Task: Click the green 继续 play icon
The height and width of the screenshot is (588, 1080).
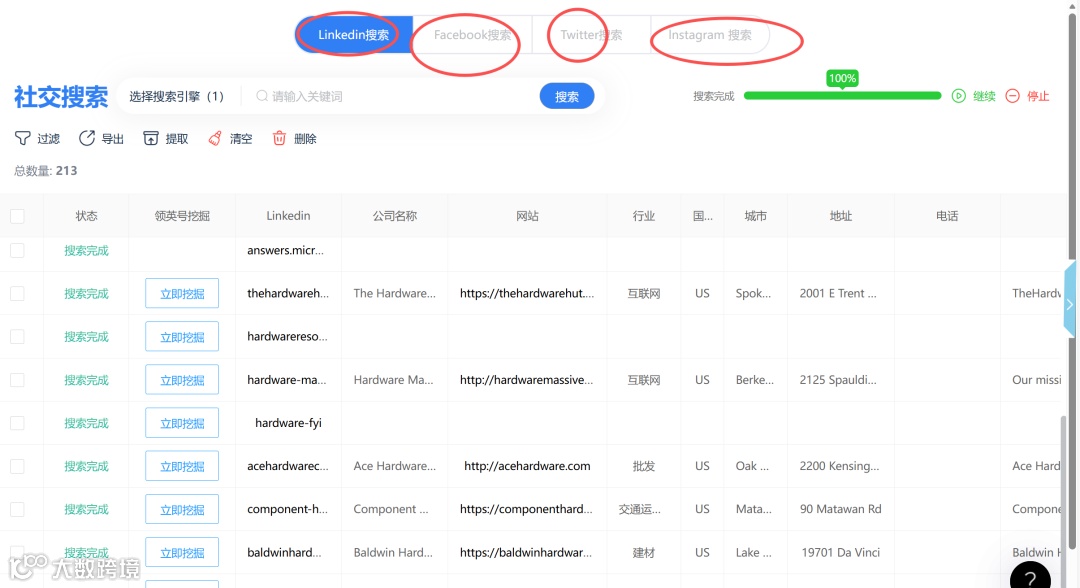Action: pyautogui.click(x=959, y=96)
